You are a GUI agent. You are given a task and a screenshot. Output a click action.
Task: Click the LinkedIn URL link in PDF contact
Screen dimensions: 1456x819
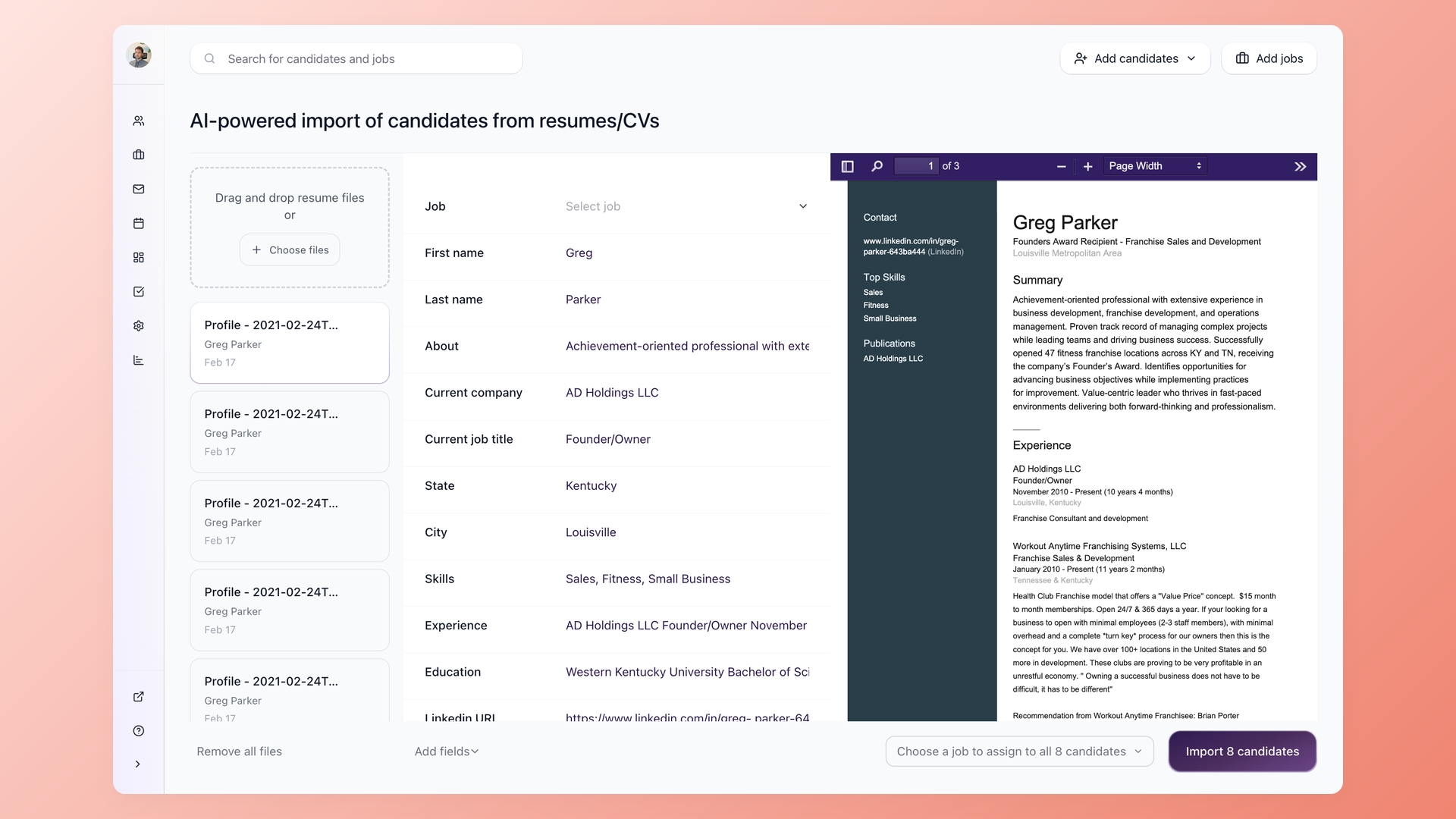tap(912, 246)
